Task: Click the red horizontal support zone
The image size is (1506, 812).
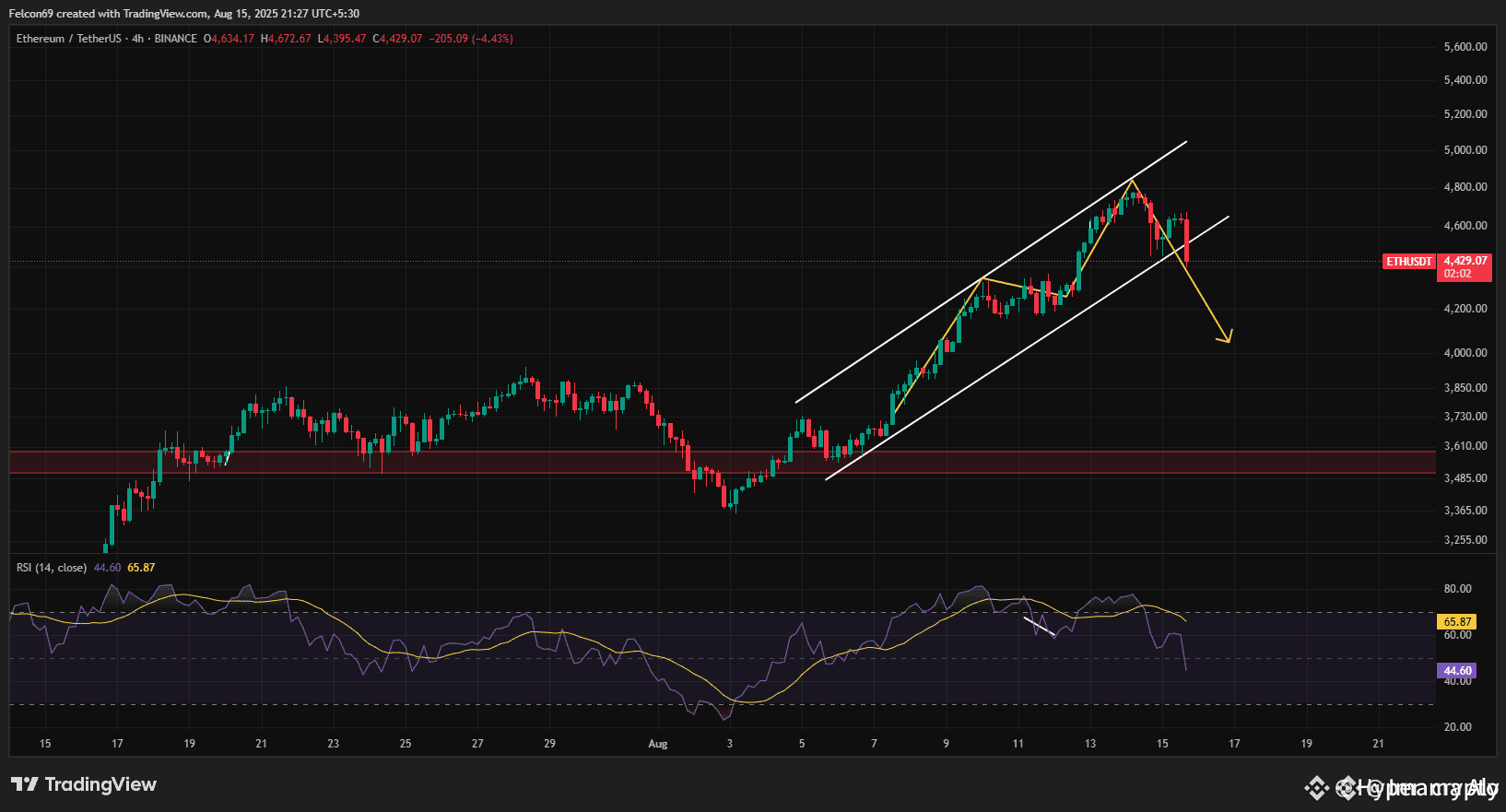Action: click(x=553, y=462)
